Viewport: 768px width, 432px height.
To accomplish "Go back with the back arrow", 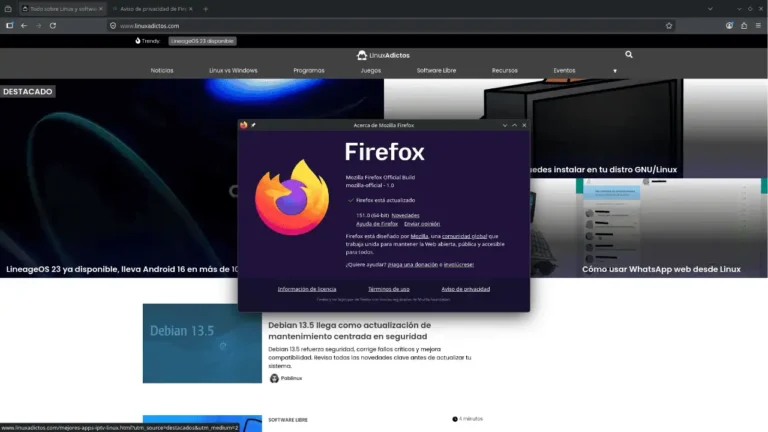I will coord(24,25).
